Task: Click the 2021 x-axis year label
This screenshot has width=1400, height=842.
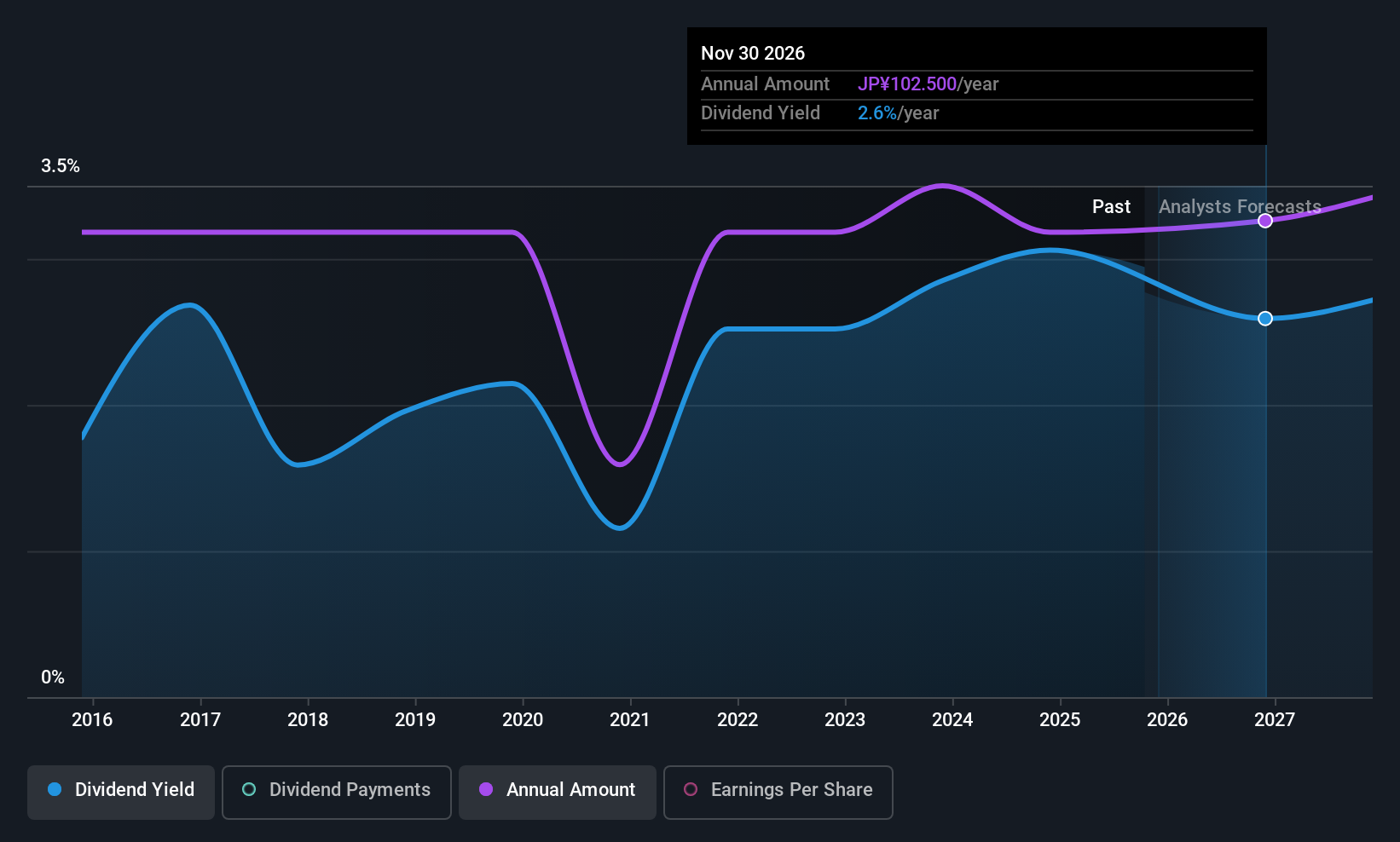Action: pyautogui.click(x=630, y=719)
